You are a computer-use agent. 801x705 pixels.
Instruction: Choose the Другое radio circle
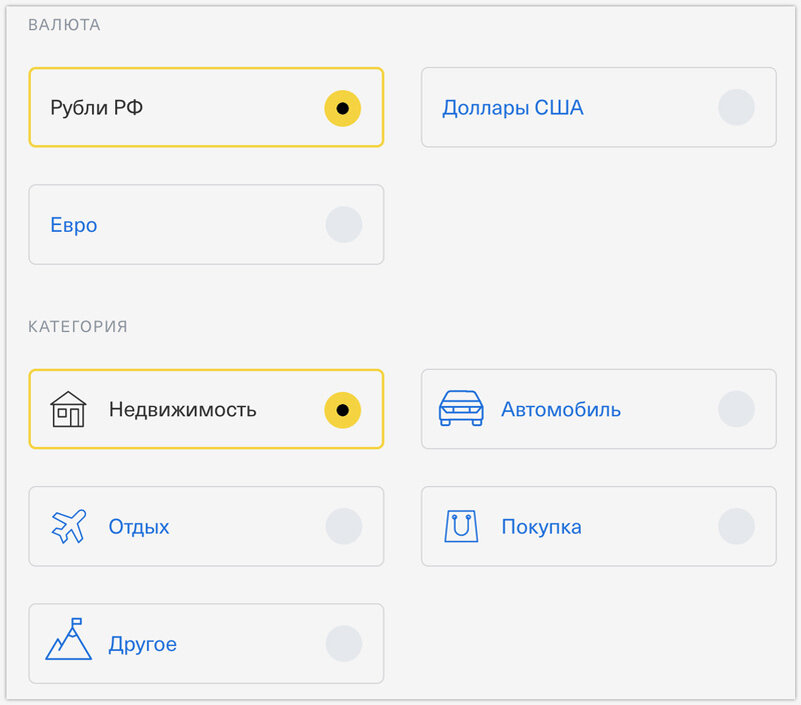click(344, 644)
